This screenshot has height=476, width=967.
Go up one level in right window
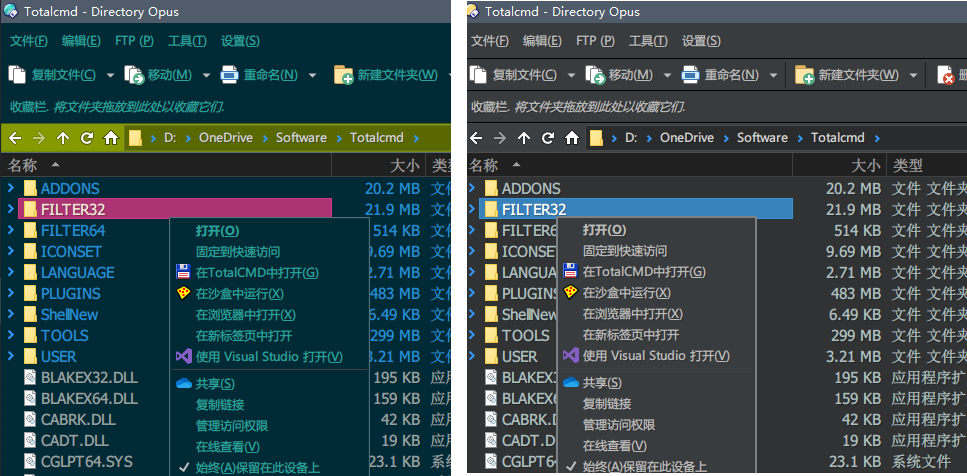point(524,138)
